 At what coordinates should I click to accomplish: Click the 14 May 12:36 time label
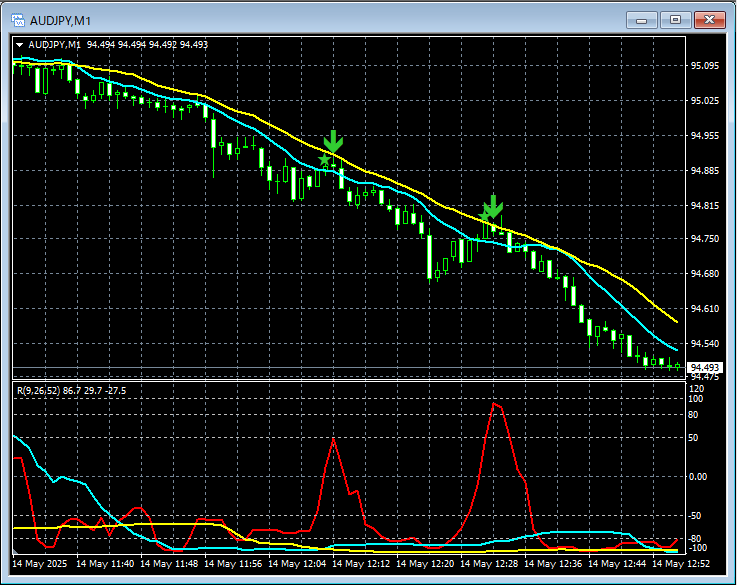click(553, 563)
